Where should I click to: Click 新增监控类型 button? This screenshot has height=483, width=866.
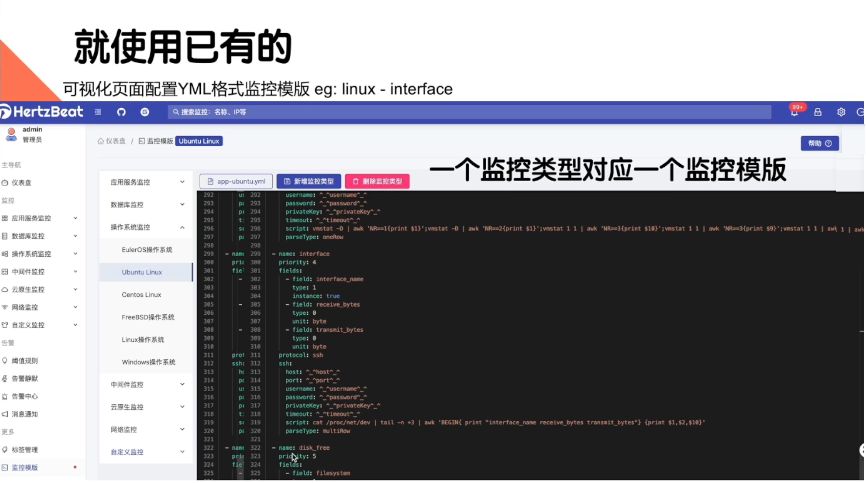pyautogui.click(x=309, y=181)
